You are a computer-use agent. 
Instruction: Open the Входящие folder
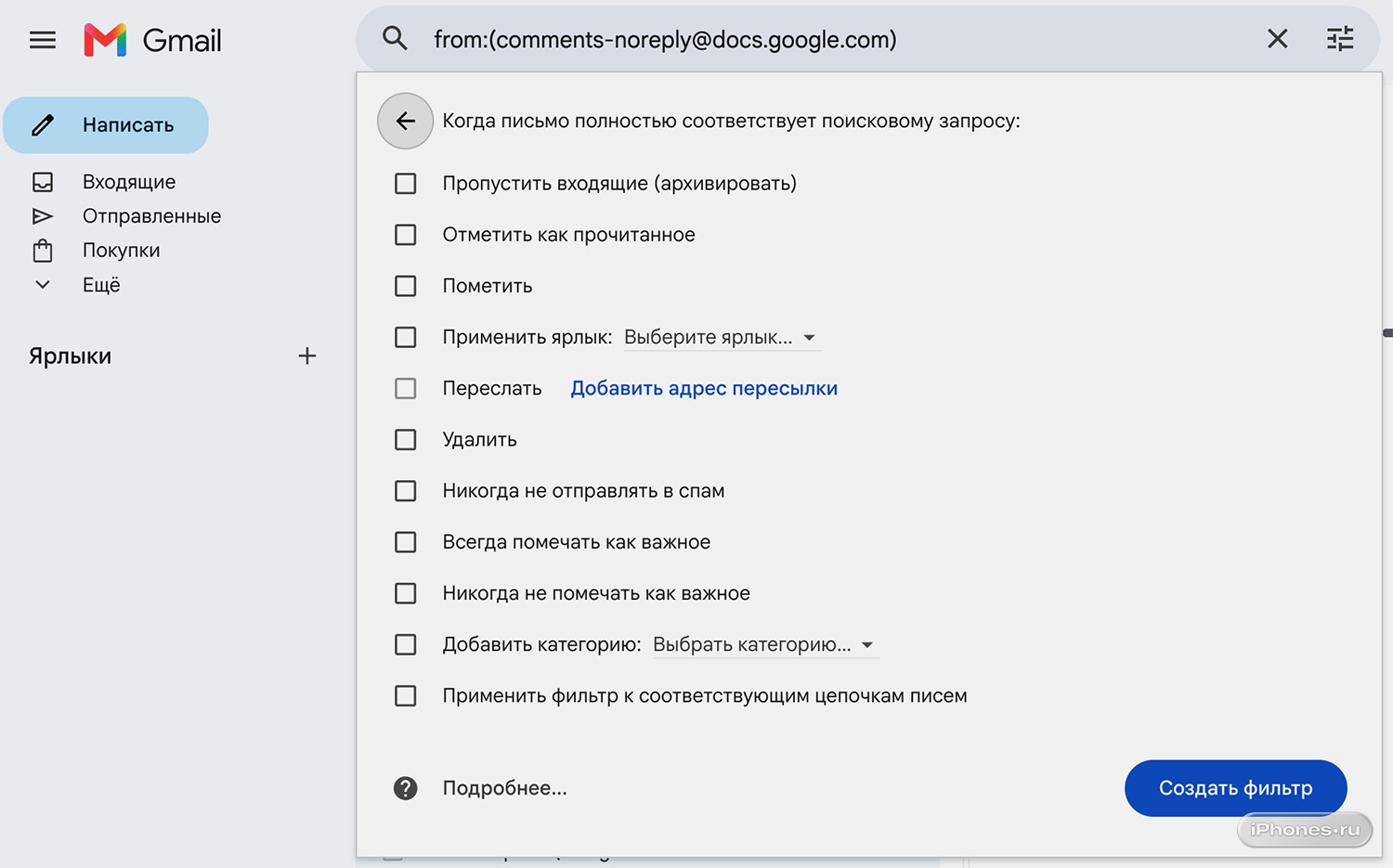(129, 182)
